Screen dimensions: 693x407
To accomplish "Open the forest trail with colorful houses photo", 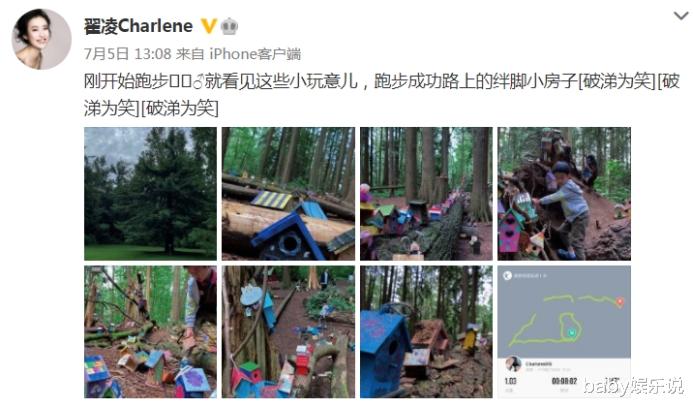I will [x=426, y=194].
